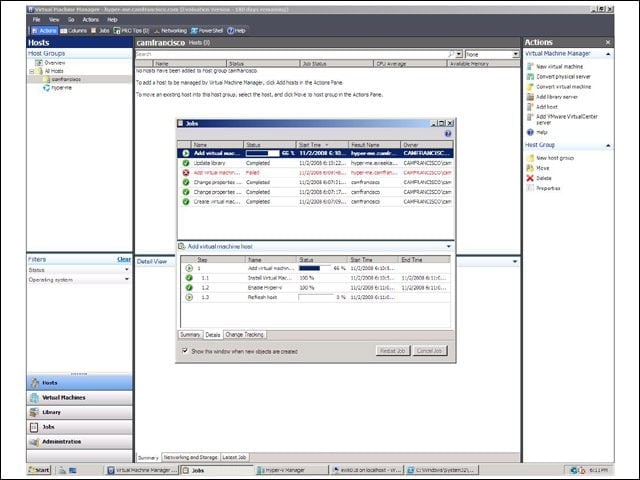Click the red failed status icon in jobs list
The image size is (640, 480).
click(186, 173)
